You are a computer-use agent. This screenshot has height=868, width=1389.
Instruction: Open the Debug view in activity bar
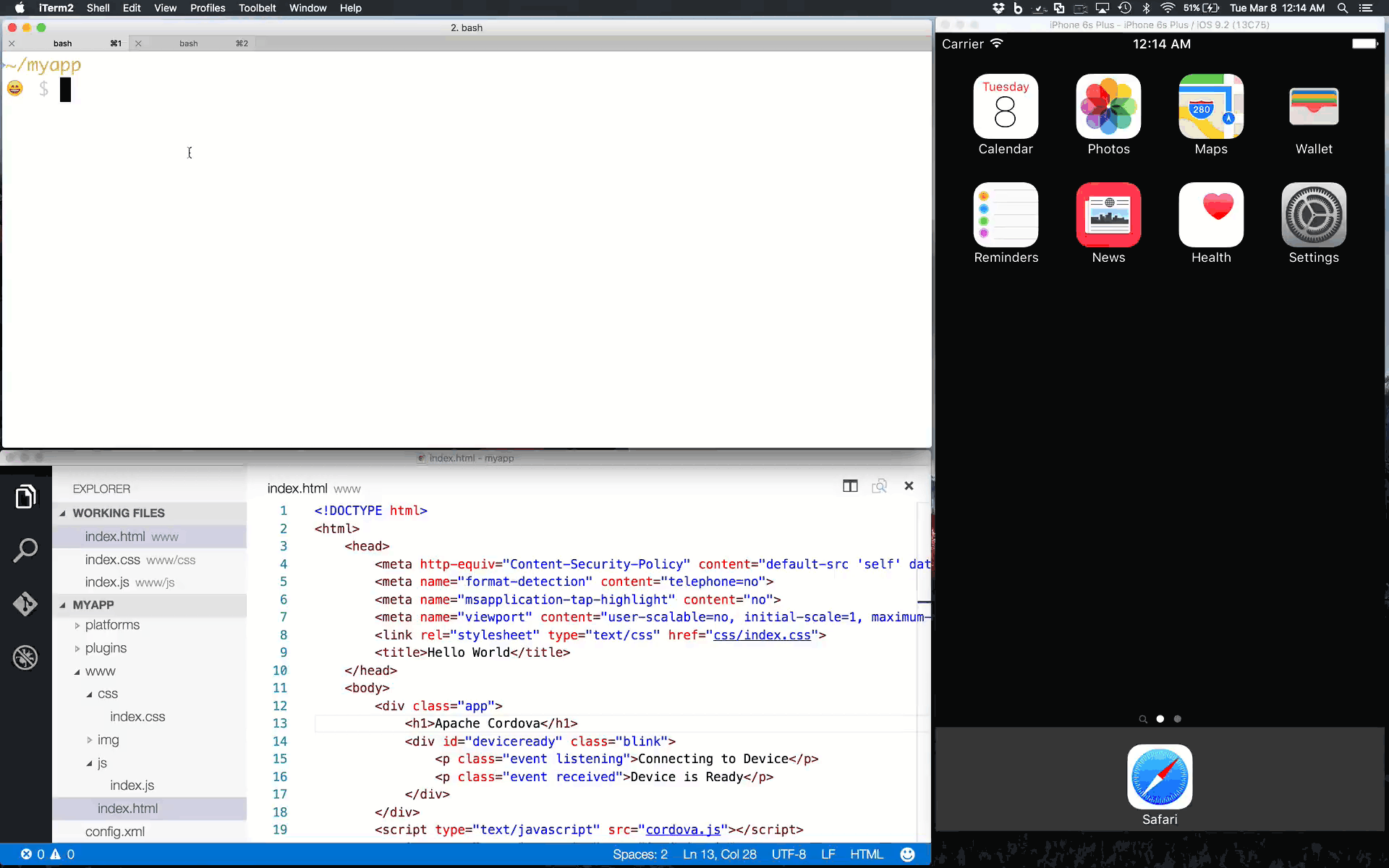pyautogui.click(x=25, y=658)
